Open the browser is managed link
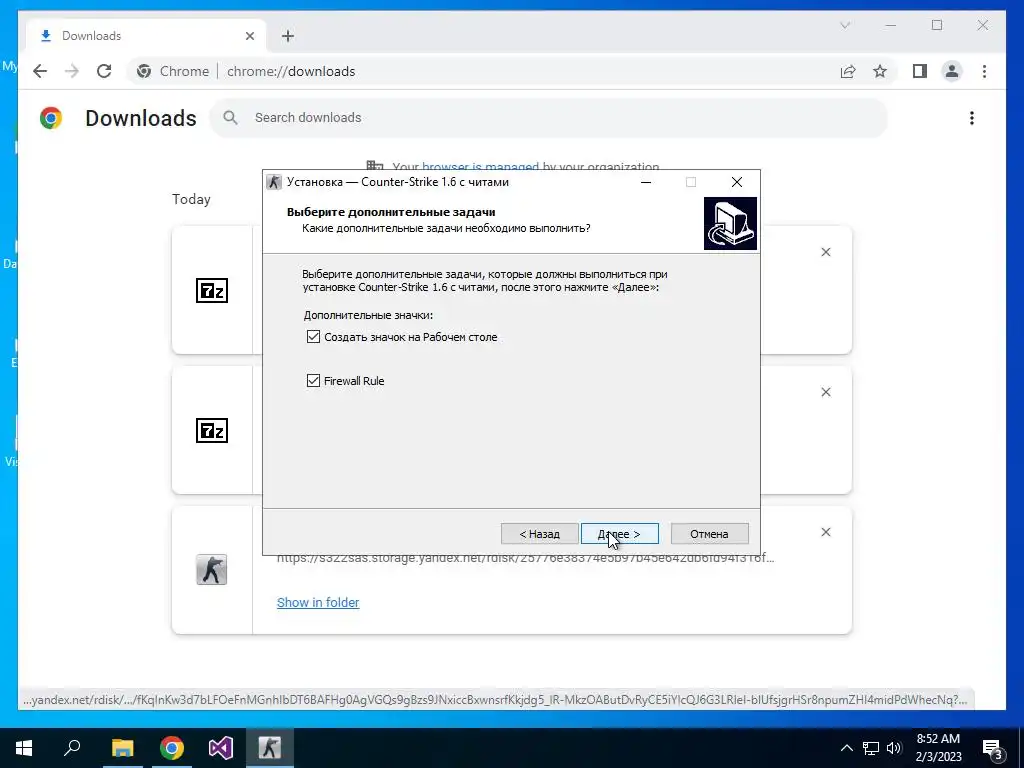Viewport: 1024px width, 768px height. point(480,167)
